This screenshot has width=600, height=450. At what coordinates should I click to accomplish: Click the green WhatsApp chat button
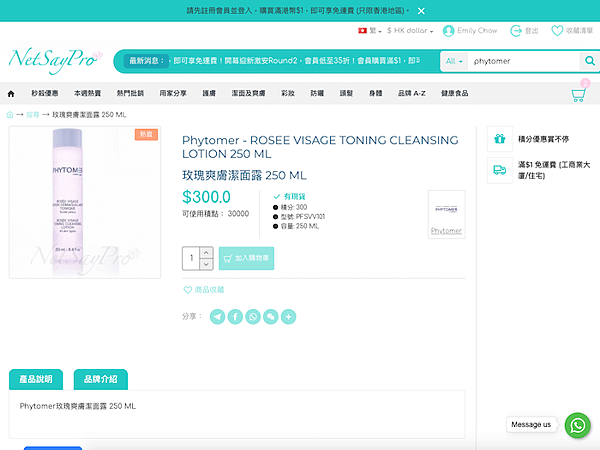click(x=578, y=425)
